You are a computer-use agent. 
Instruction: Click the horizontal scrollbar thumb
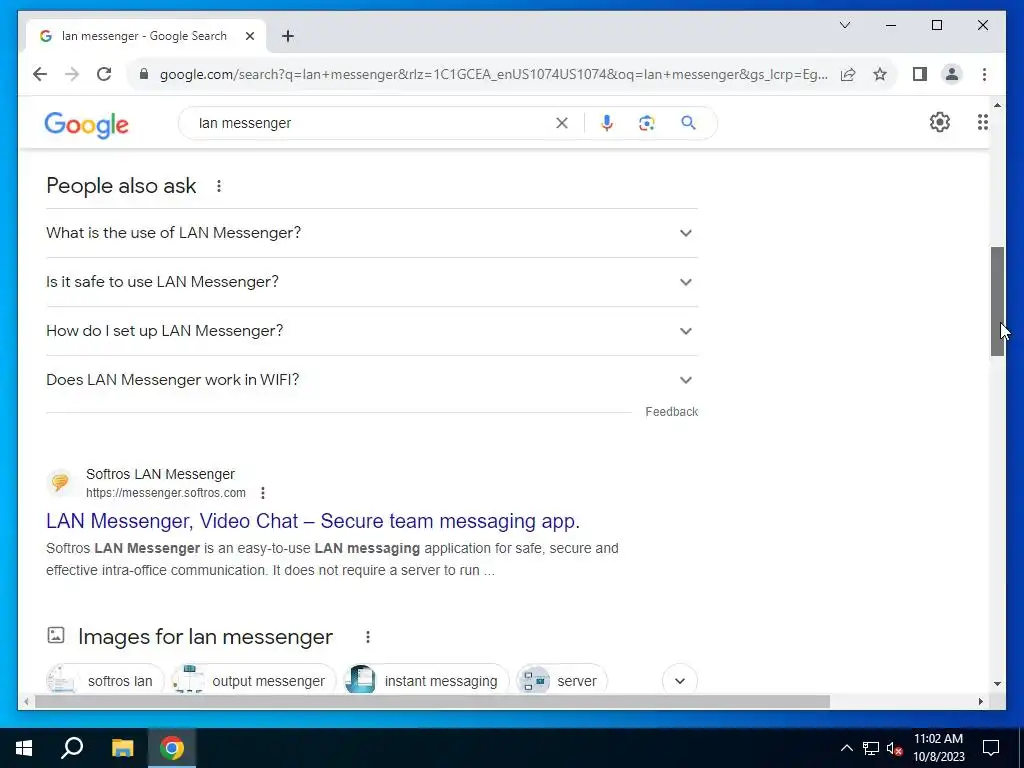pos(432,702)
